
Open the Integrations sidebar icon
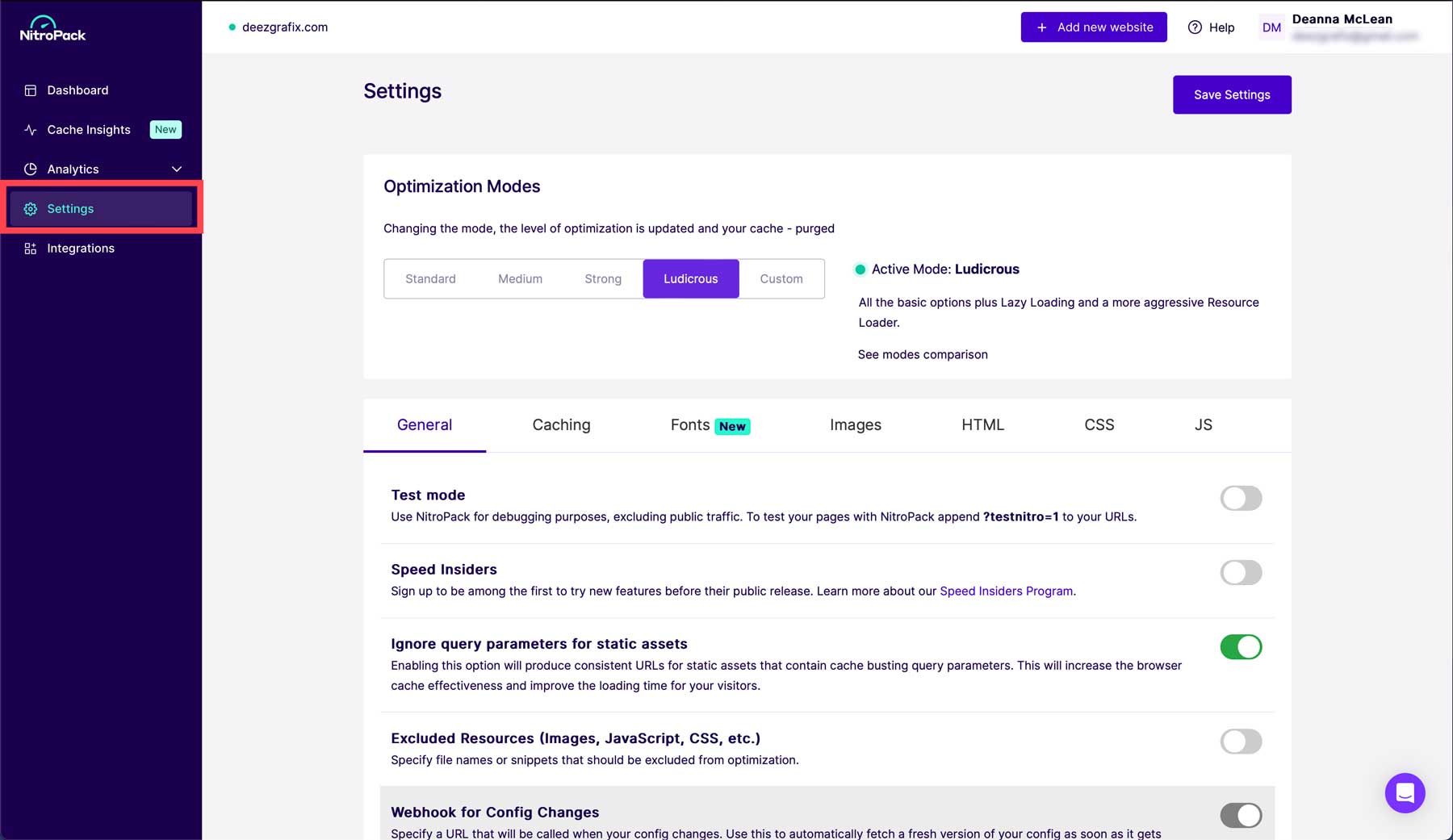point(30,248)
